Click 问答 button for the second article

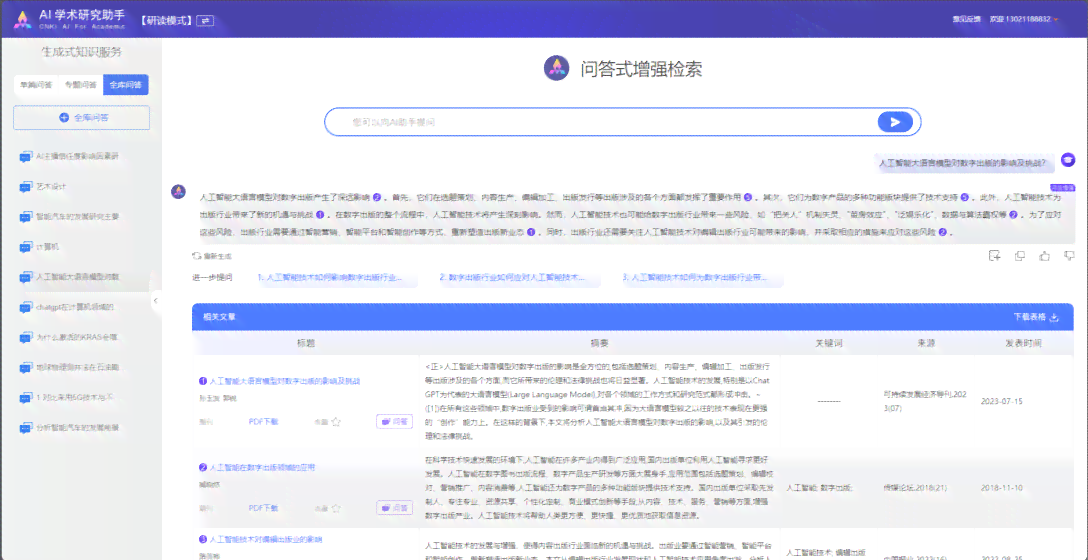(x=395, y=508)
